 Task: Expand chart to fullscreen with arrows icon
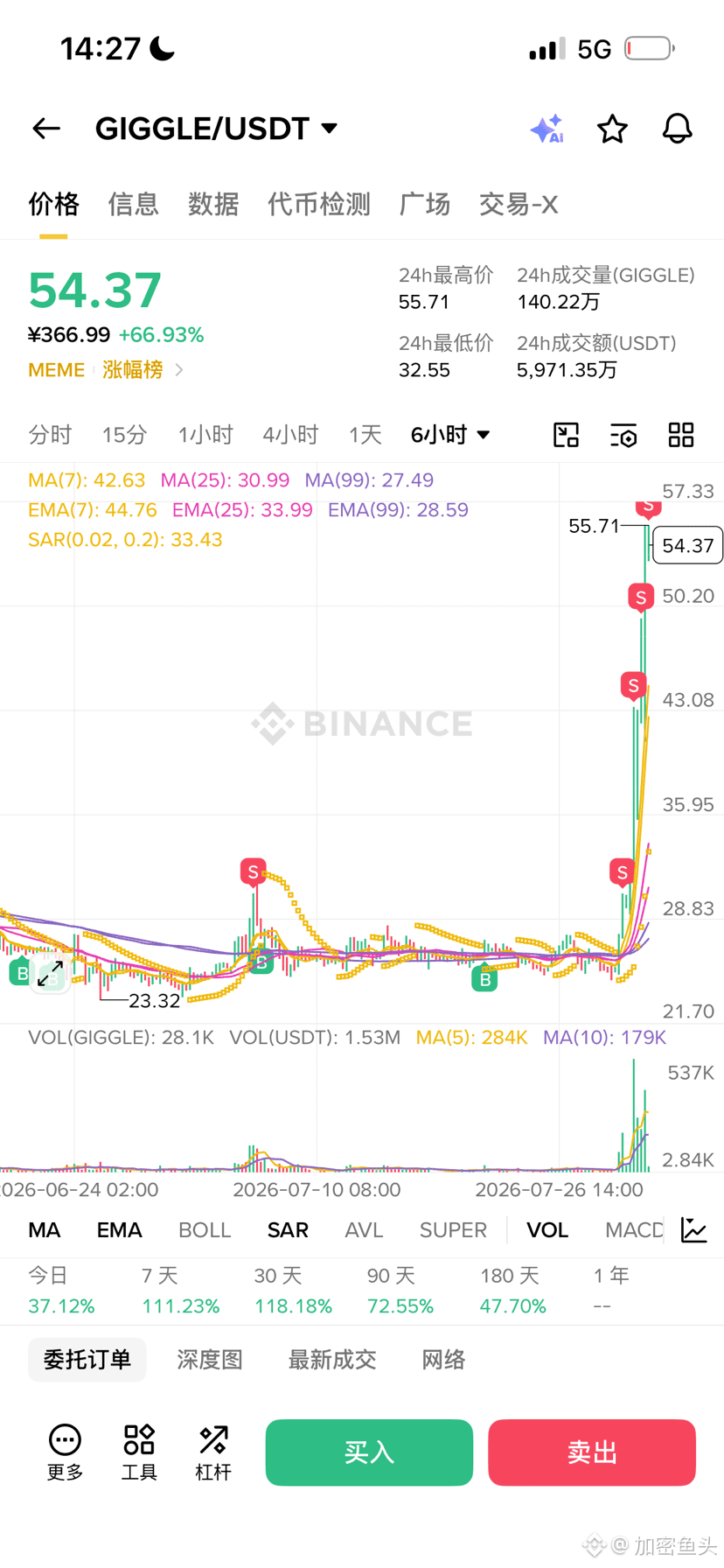point(50,972)
